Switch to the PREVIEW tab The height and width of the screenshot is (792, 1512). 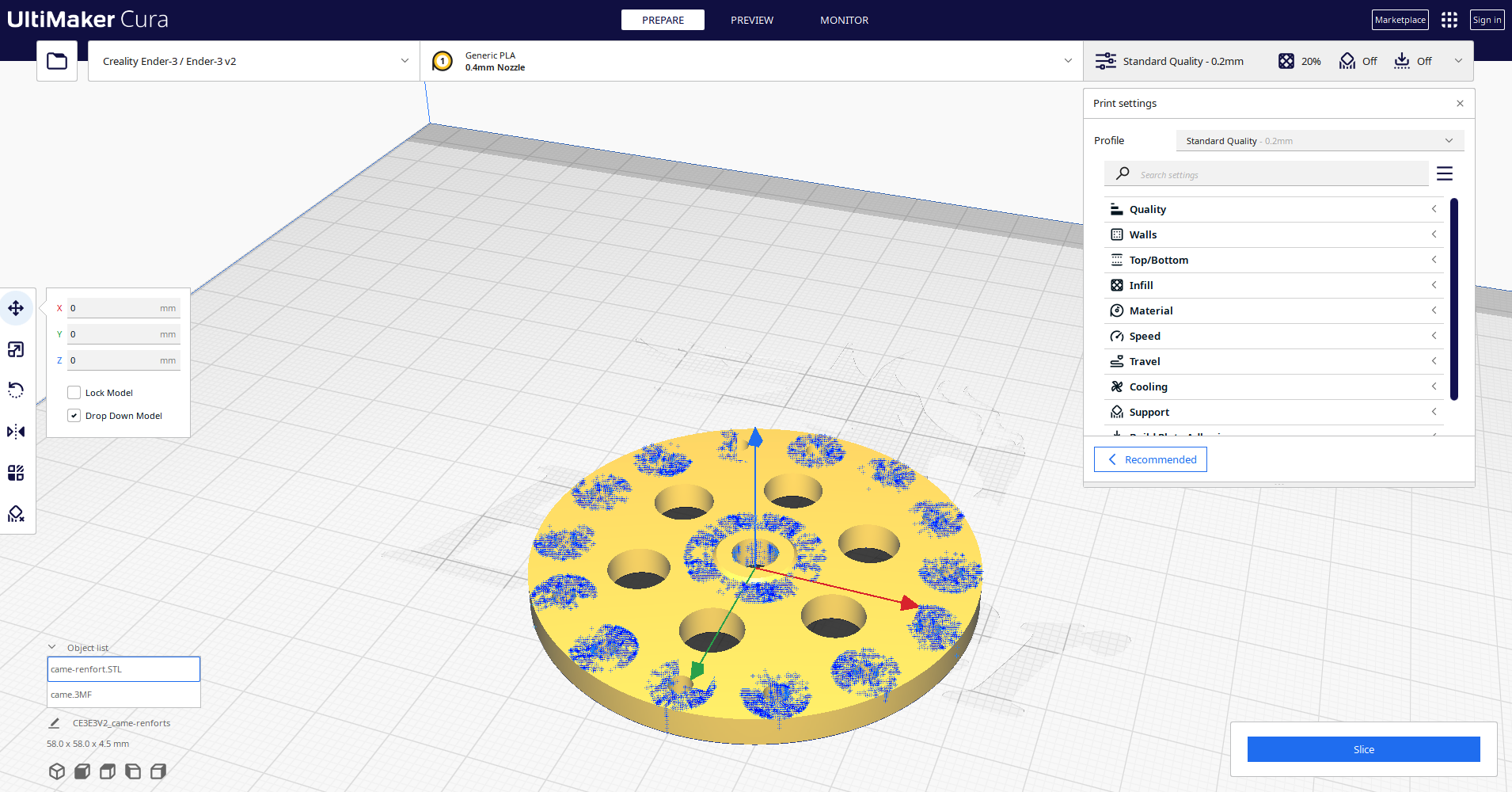751,20
